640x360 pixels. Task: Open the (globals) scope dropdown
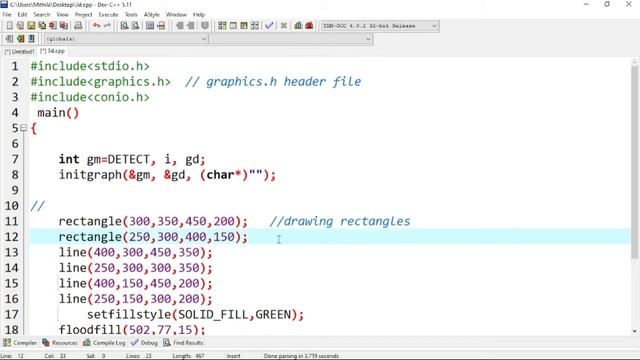pyautogui.click(x=203, y=39)
